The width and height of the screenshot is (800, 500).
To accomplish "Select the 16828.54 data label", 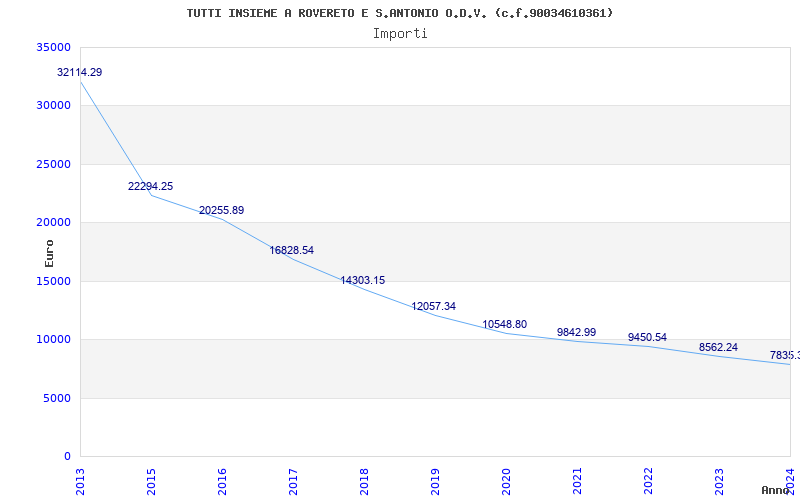I will point(292,251).
